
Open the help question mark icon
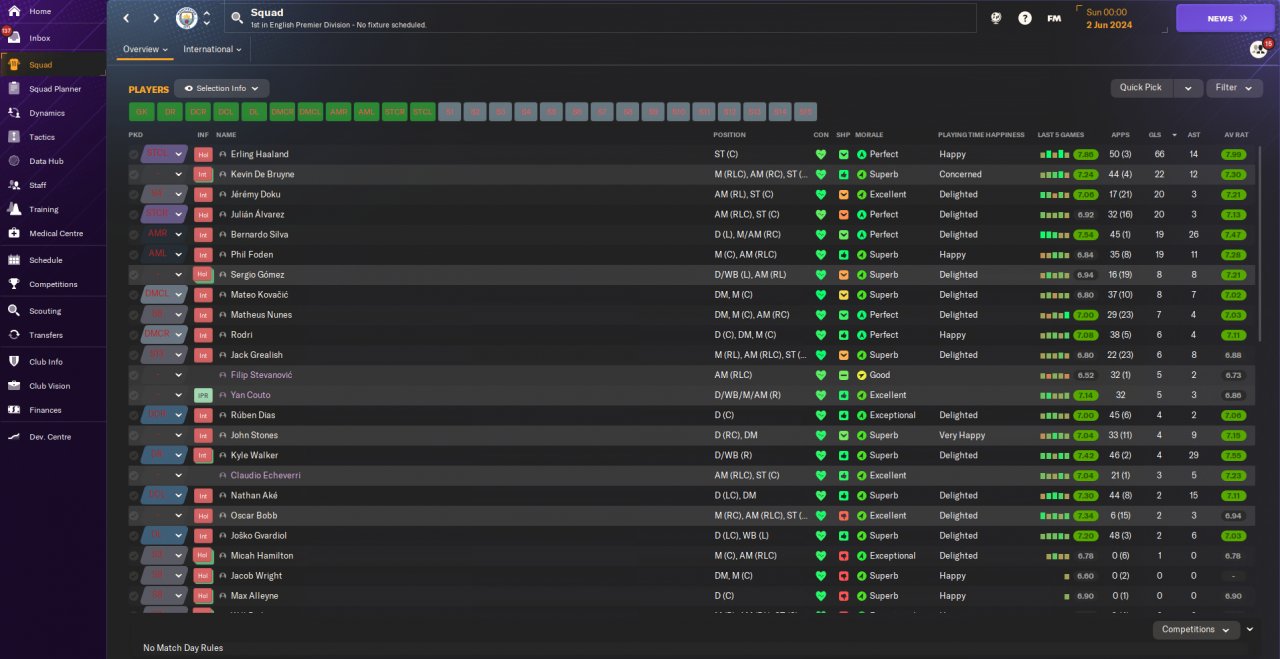tap(1025, 18)
